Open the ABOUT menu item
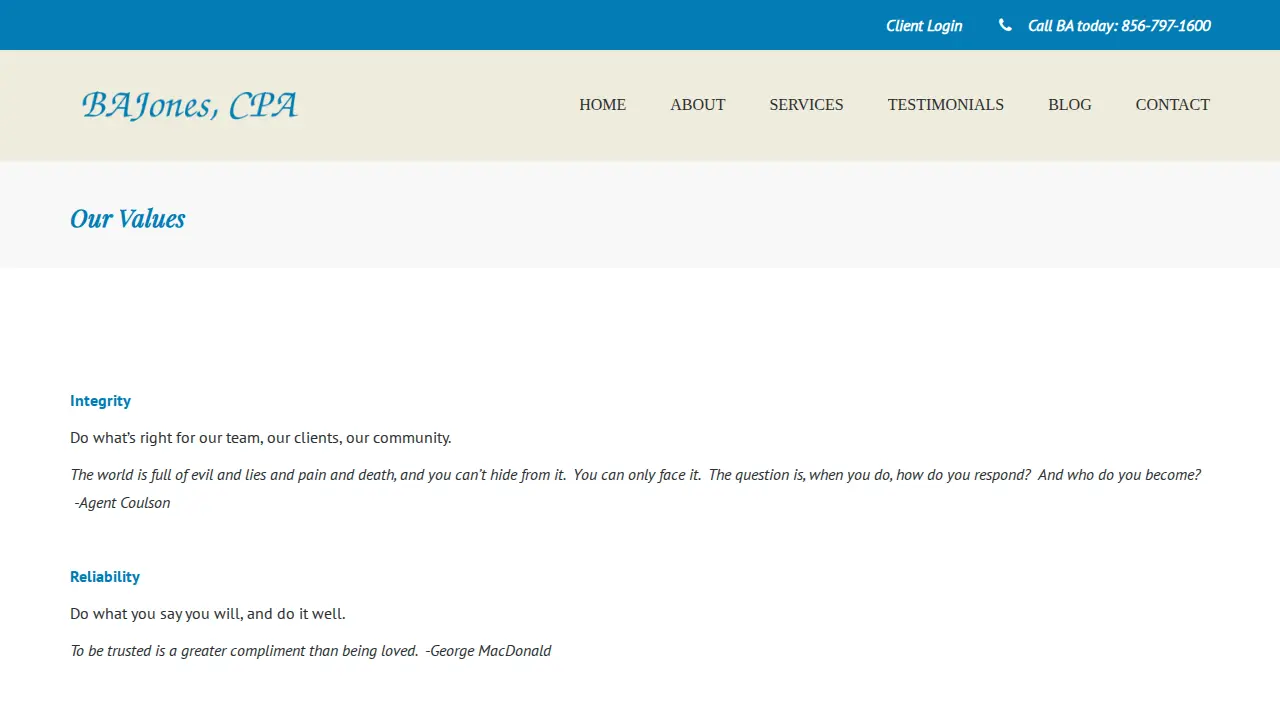The image size is (1280, 720). click(697, 104)
